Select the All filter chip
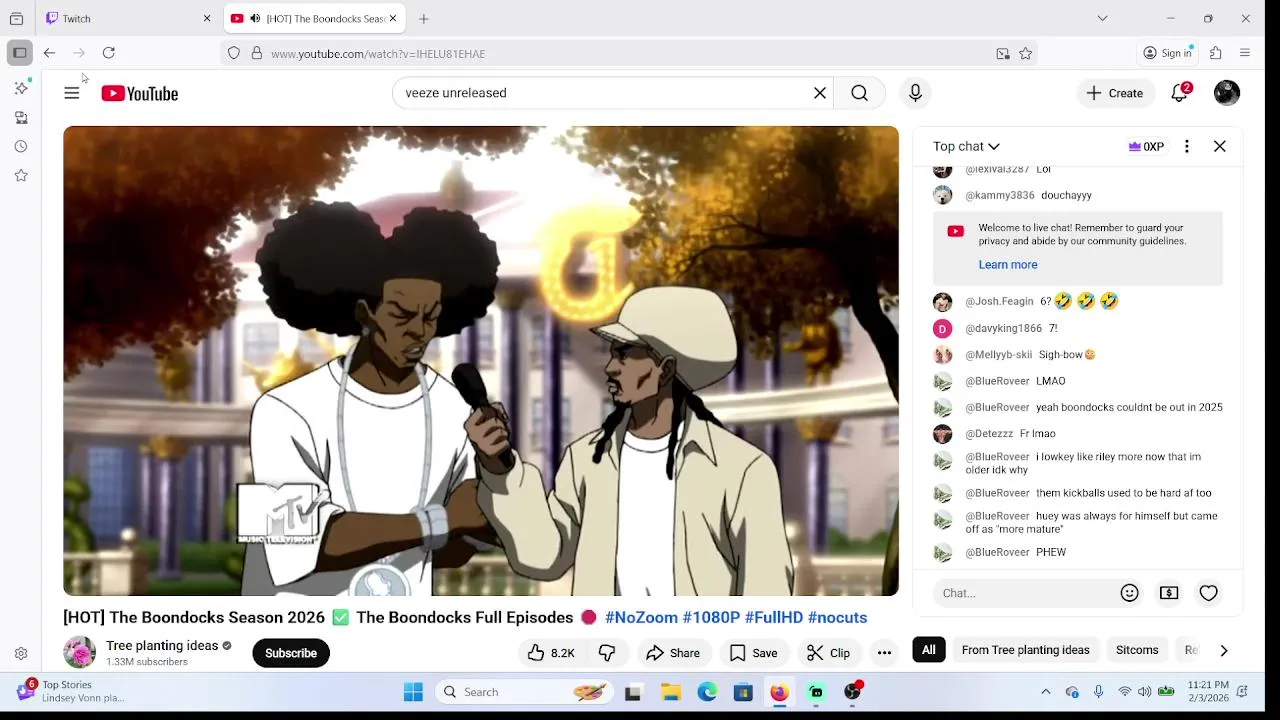Screen dimensions: 1280x720 929,650
